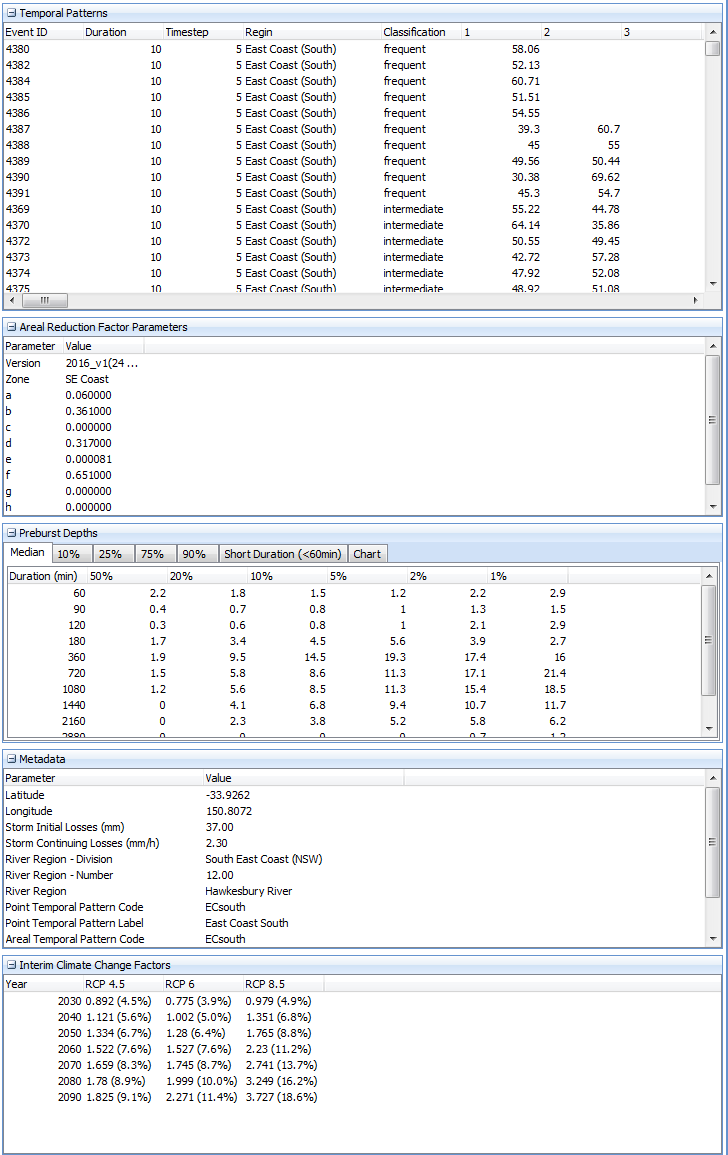This screenshot has height=1155, width=728.
Task: Select the 75% preburst tab
Action: pos(153,554)
